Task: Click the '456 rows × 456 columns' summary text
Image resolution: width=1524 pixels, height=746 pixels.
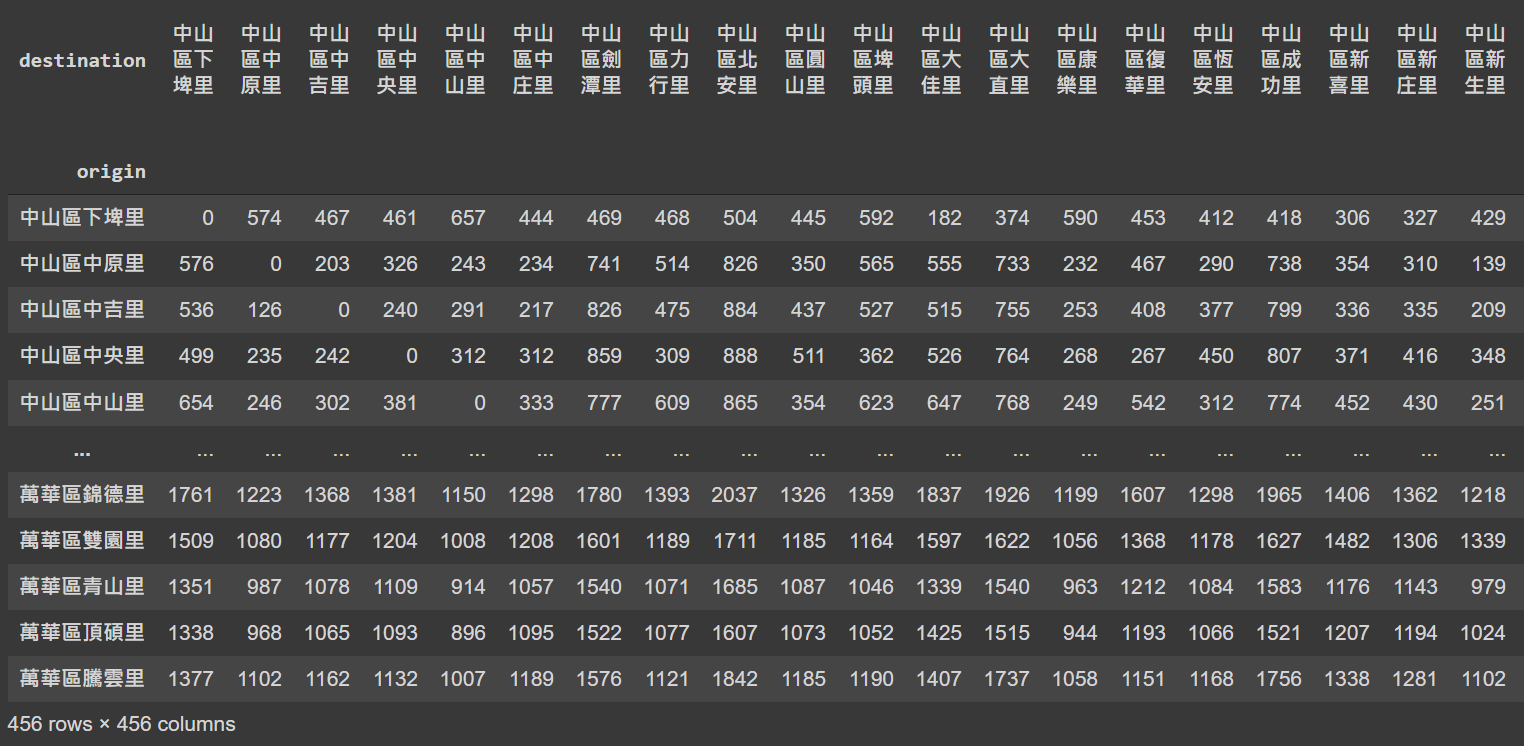Action: click(122, 724)
